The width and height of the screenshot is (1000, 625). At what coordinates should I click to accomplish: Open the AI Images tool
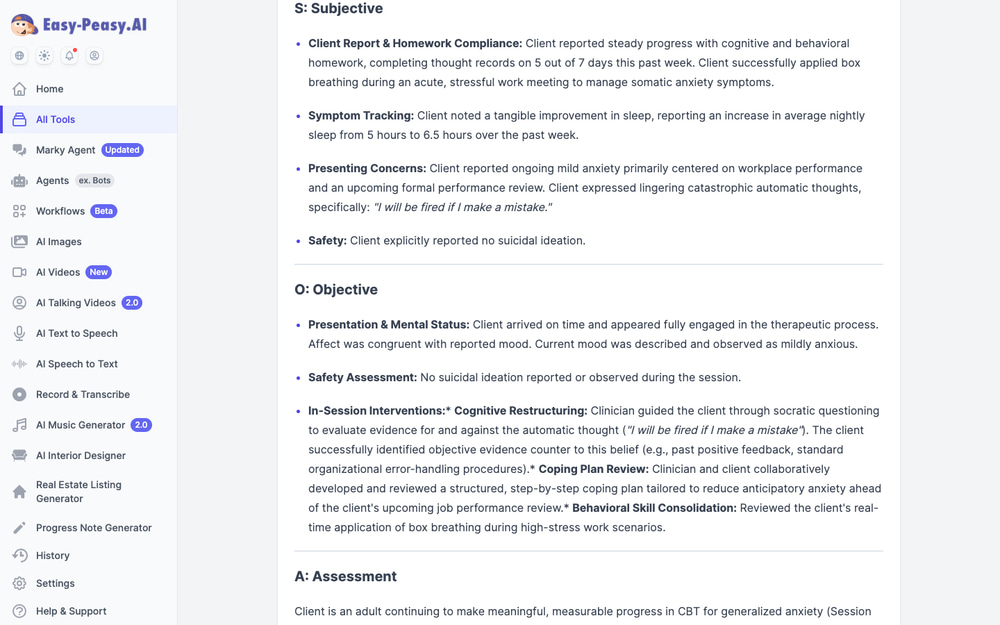click(x=89, y=242)
